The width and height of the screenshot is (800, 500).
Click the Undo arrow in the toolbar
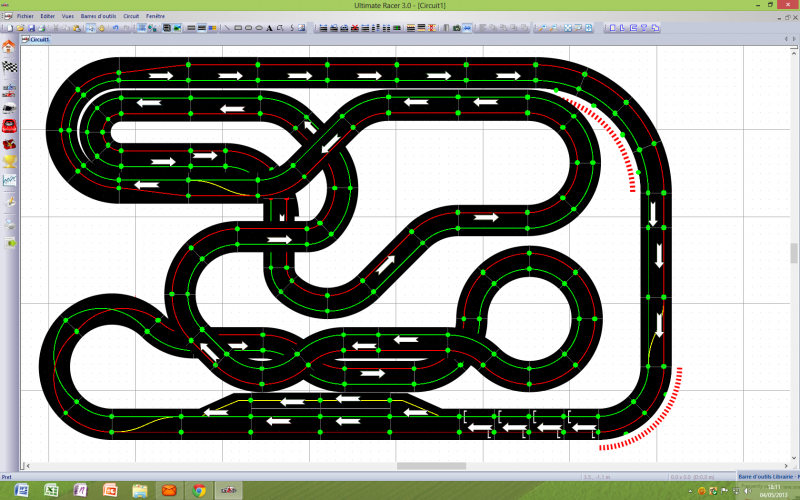[x=116, y=28]
